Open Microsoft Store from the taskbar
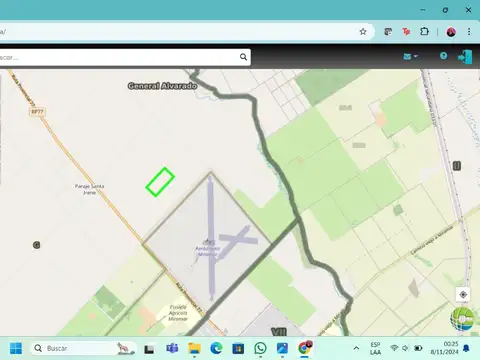480x360 pixels. tap(238, 349)
